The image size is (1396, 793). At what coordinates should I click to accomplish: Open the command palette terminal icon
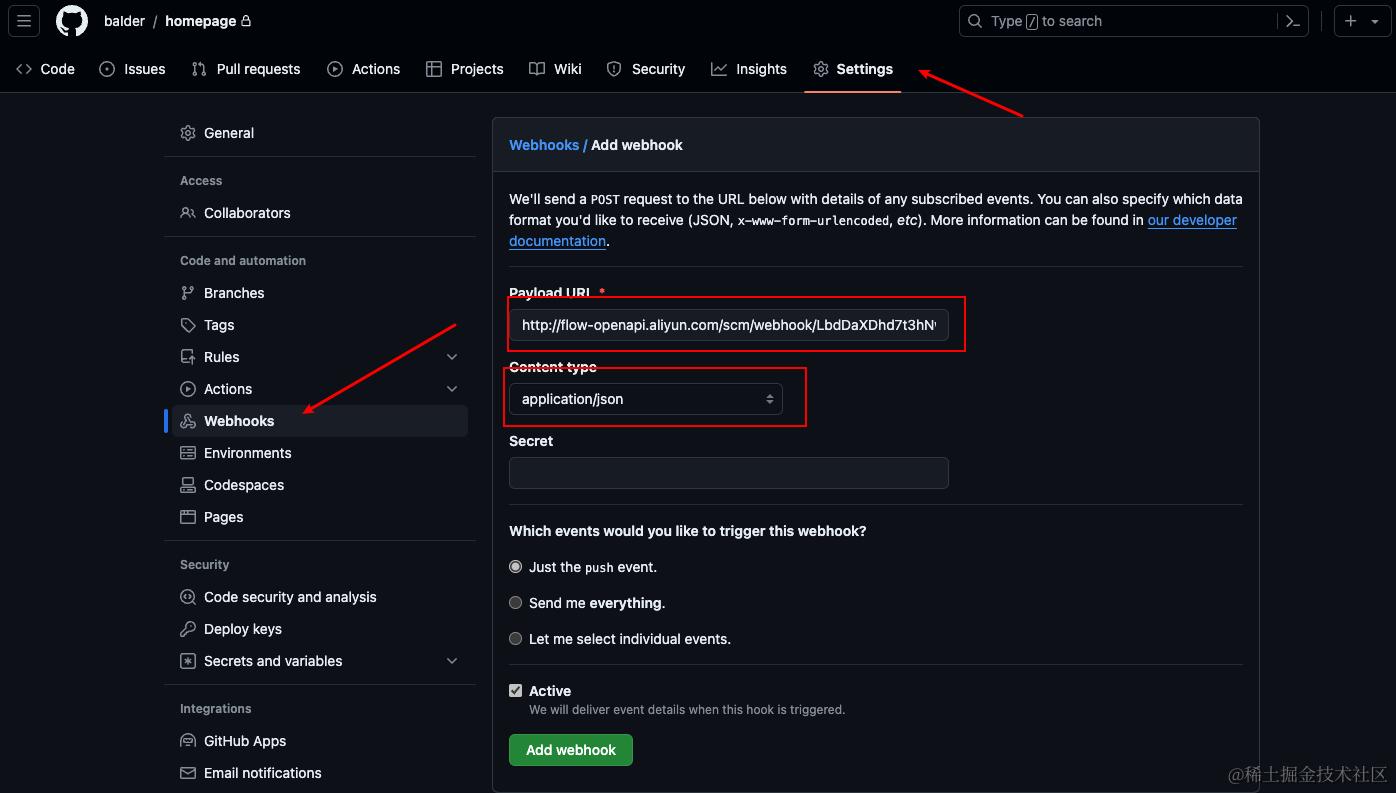pos(1292,21)
